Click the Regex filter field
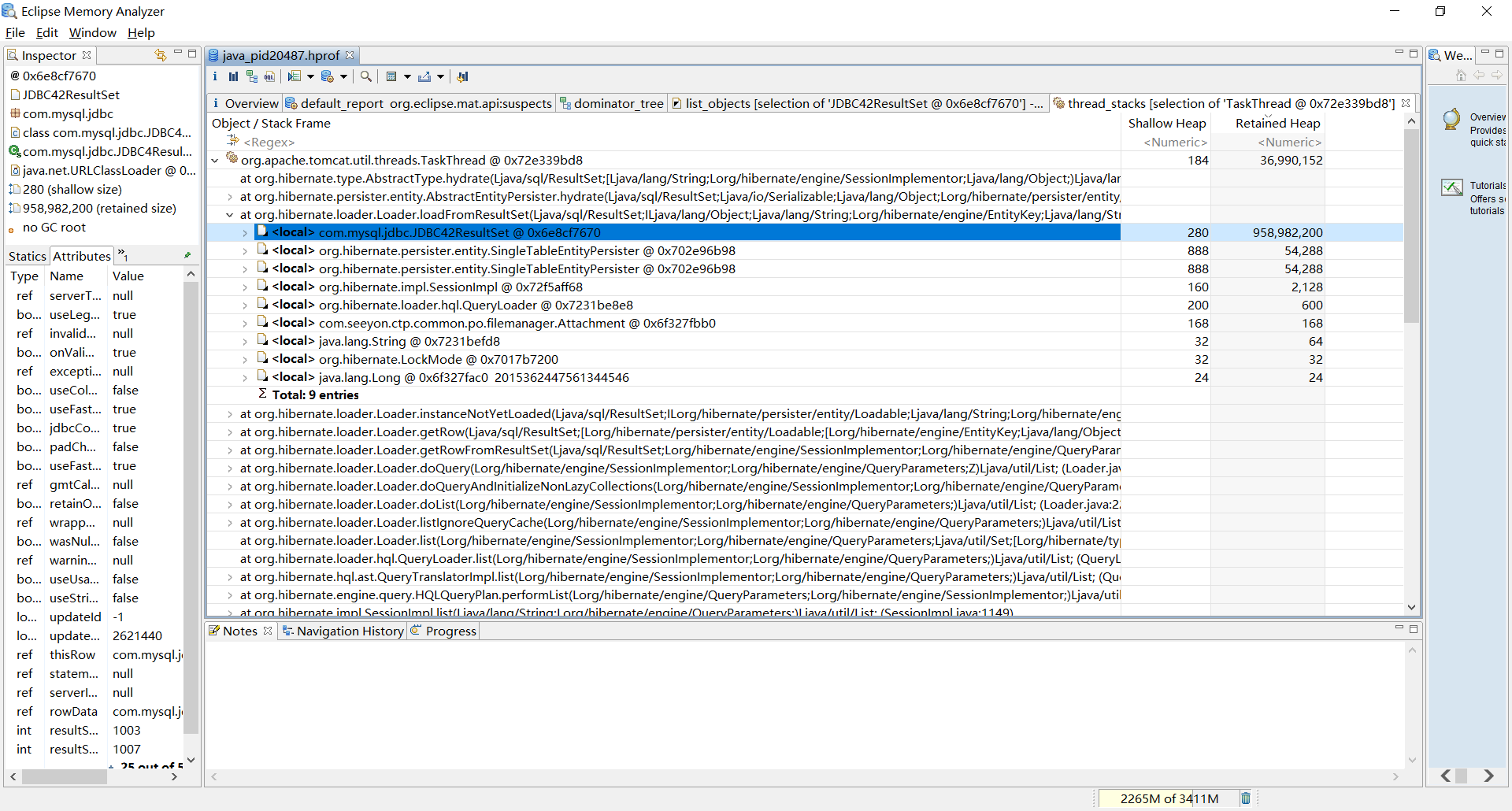The image size is (1512, 811). point(664,142)
